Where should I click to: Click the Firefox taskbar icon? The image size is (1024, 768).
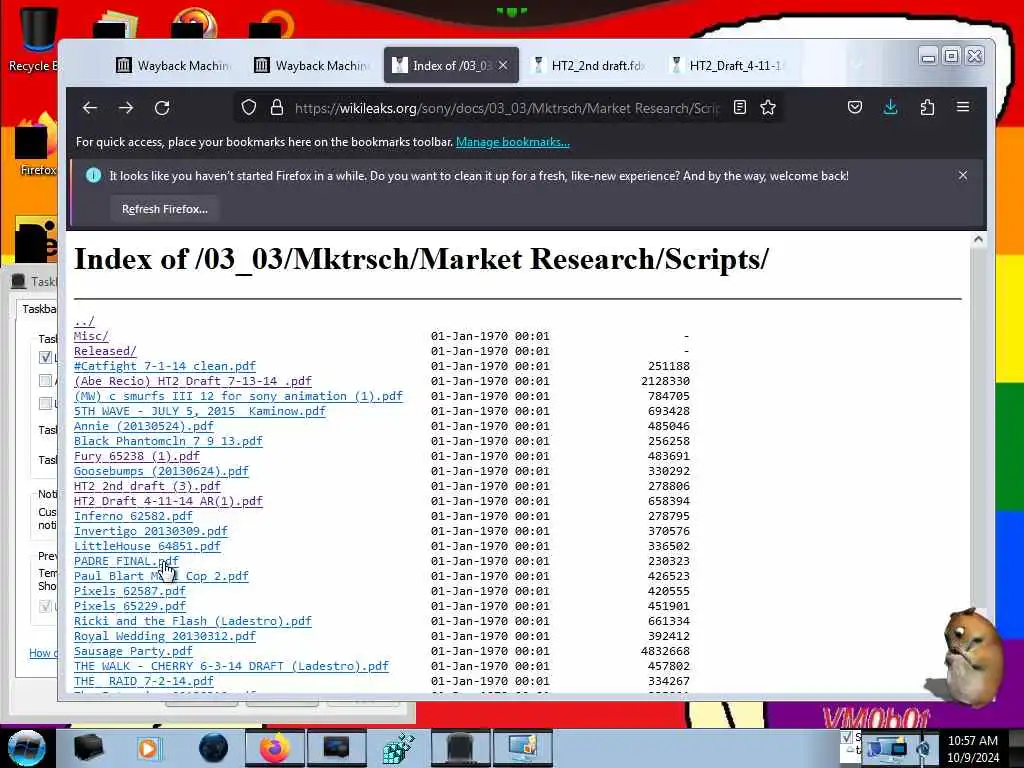coord(274,748)
